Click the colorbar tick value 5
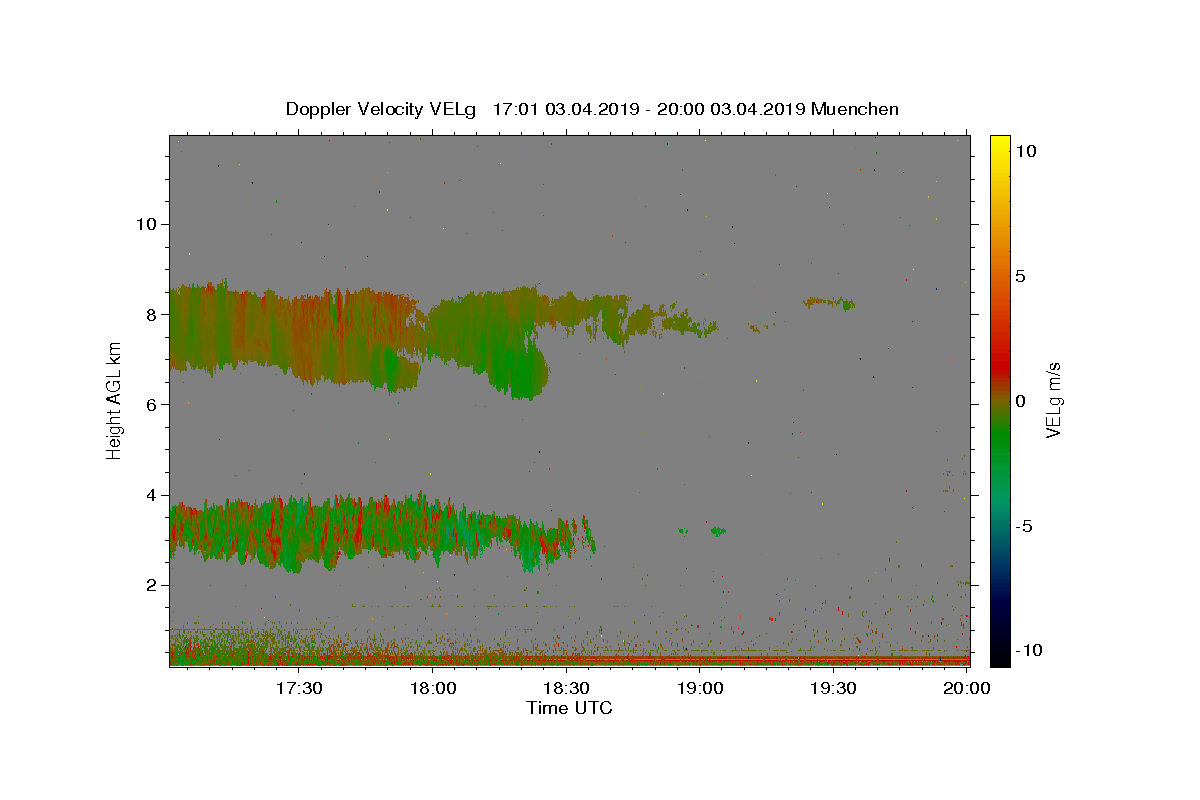1200x800 pixels. point(1021,276)
